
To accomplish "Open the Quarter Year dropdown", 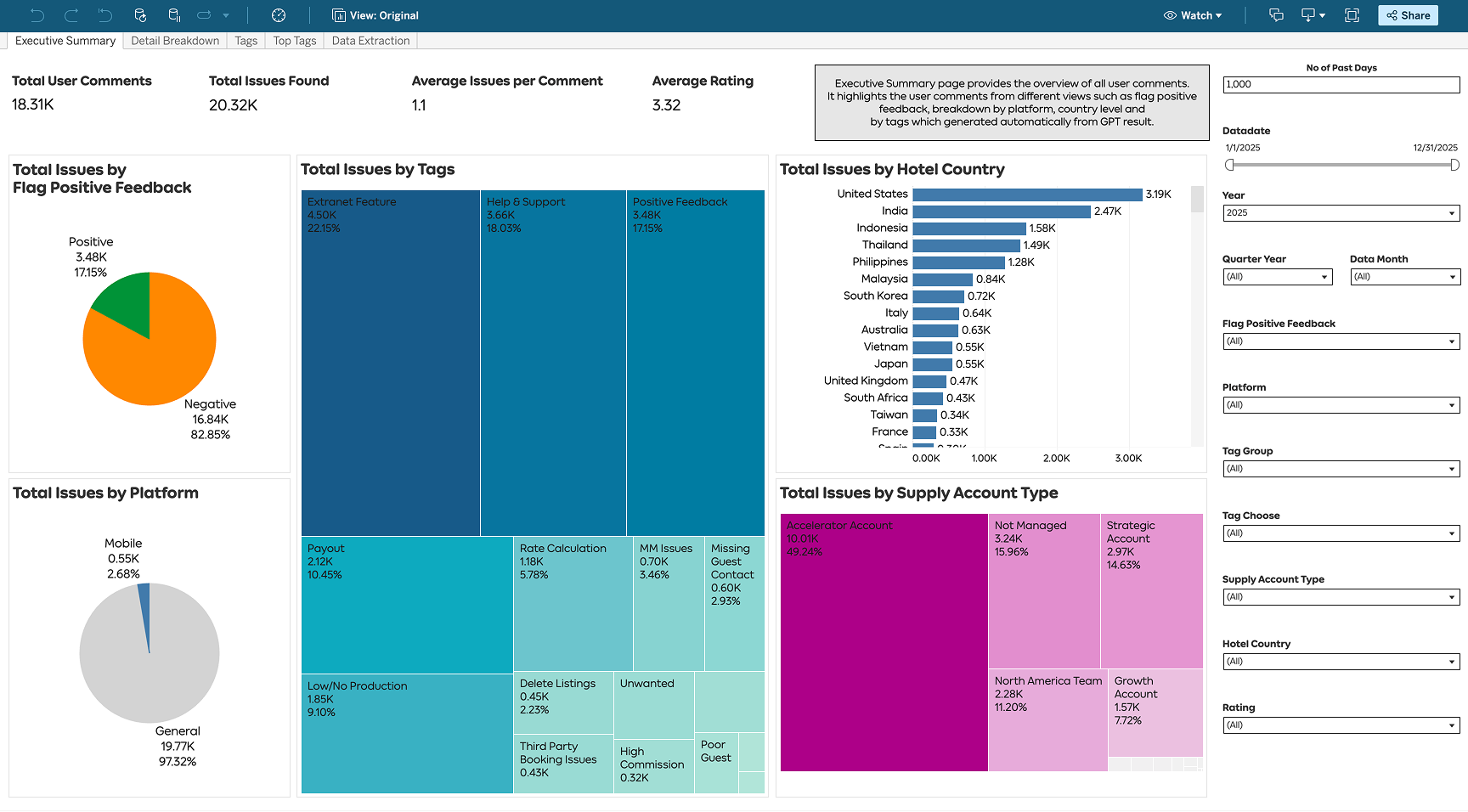I will (1277, 276).
